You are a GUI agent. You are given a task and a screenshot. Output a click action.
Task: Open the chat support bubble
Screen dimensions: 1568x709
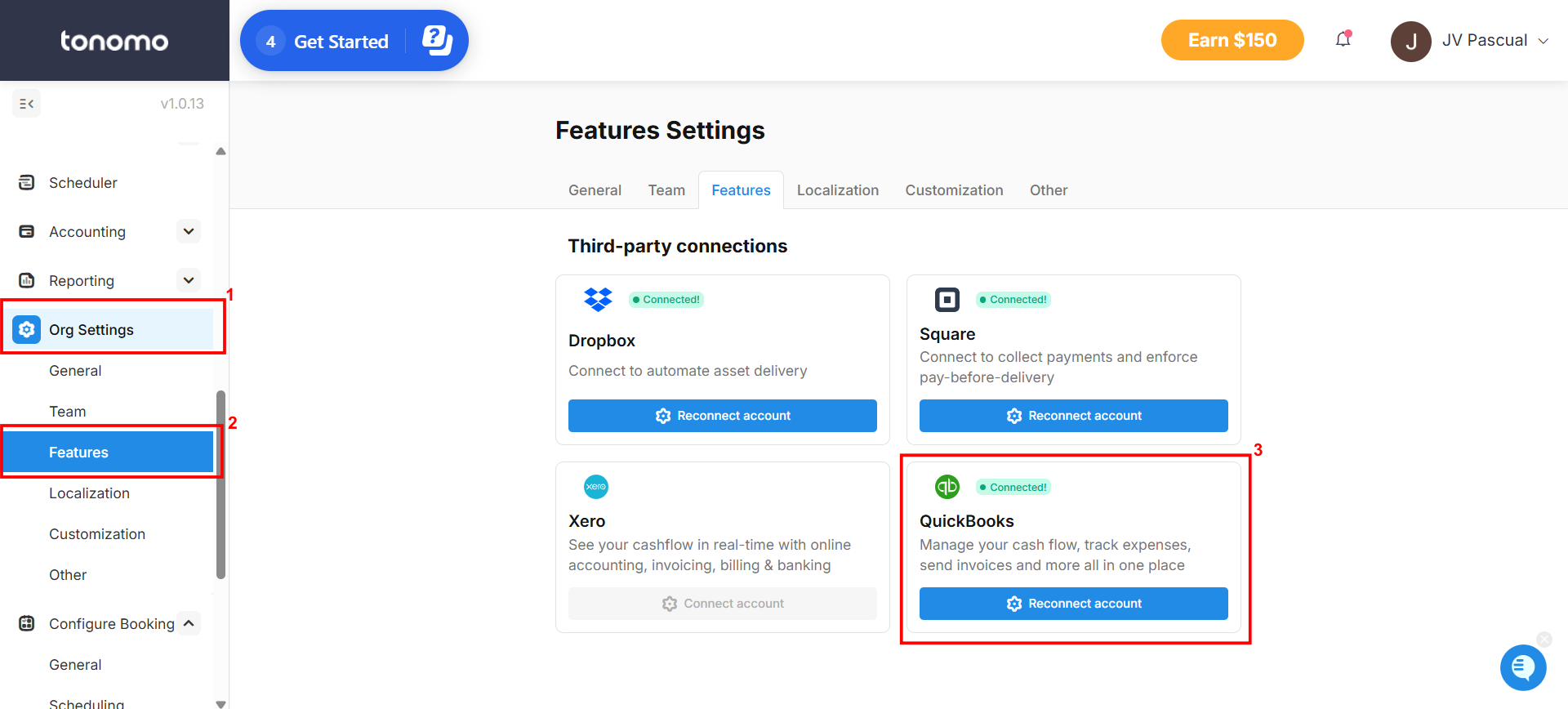tap(1523, 667)
